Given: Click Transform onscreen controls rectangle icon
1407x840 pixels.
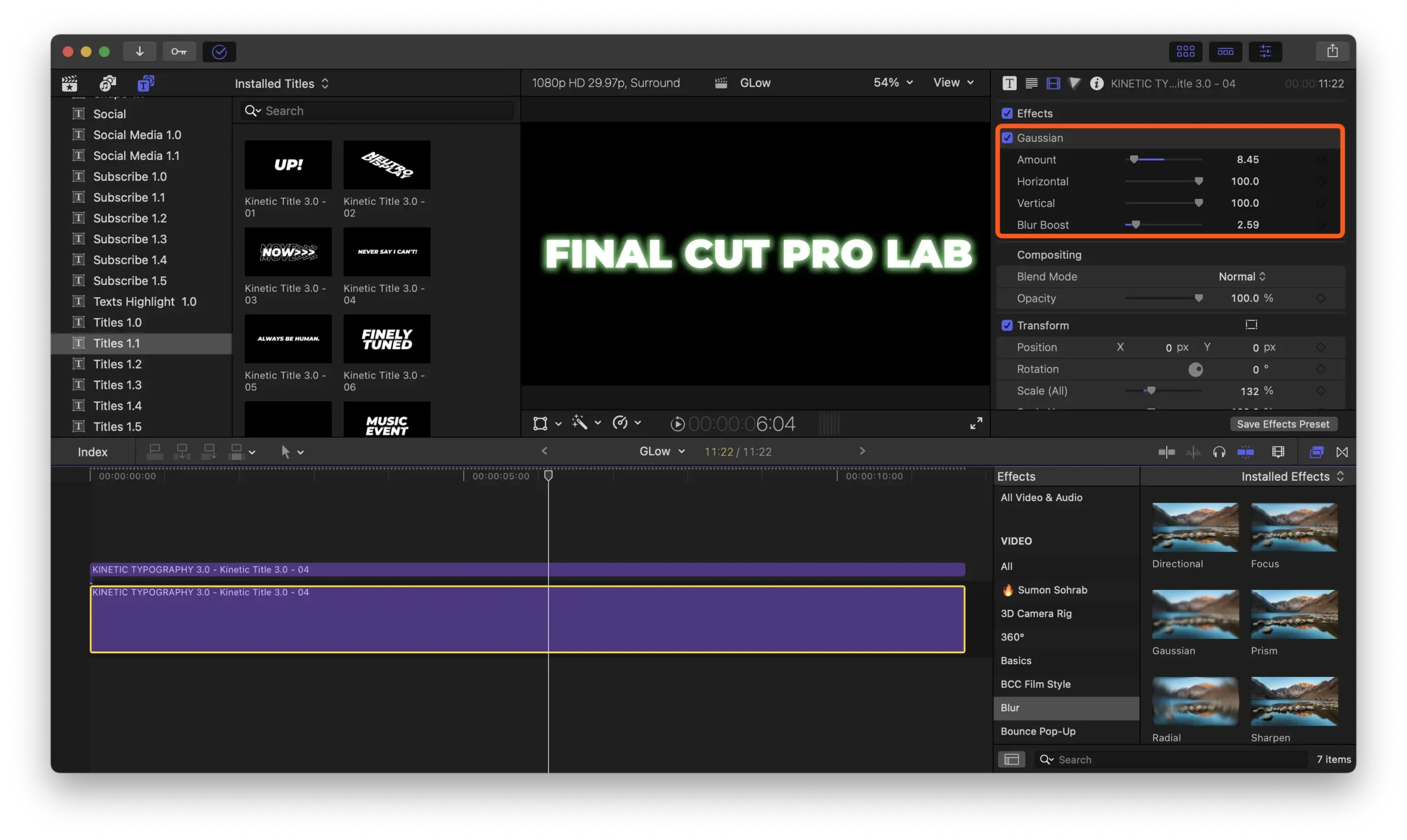Looking at the screenshot, I should pyautogui.click(x=1251, y=325).
